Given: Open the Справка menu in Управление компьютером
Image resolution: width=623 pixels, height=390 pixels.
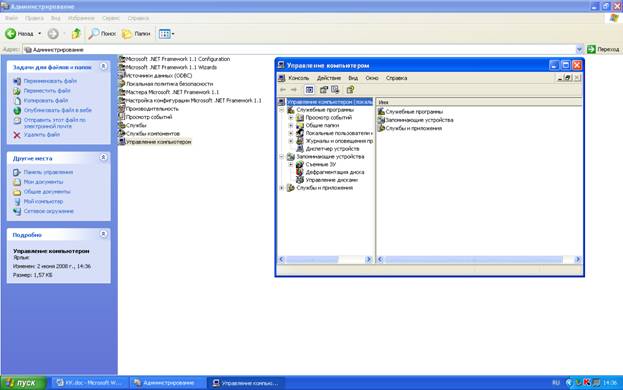Looking at the screenshot, I should [396, 78].
